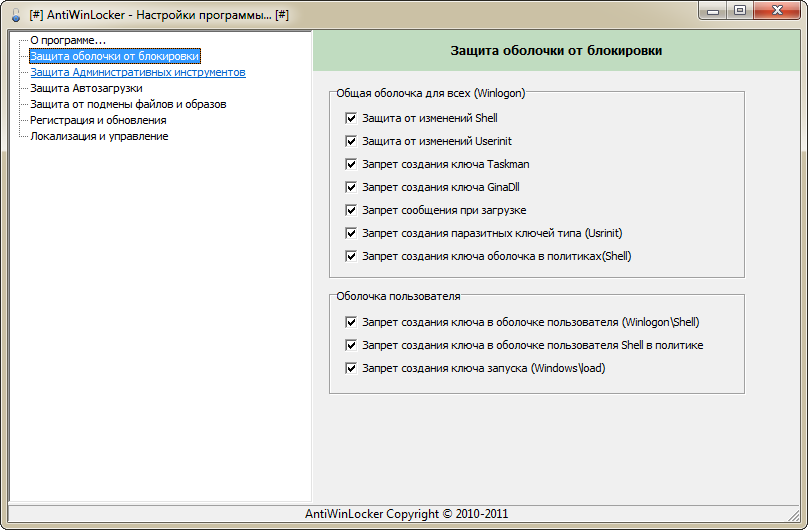The image size is (808, 530).
Task: Toggle 'Запрет сообщения при загрузке' checkbox
Action: (x=351, y=210)
